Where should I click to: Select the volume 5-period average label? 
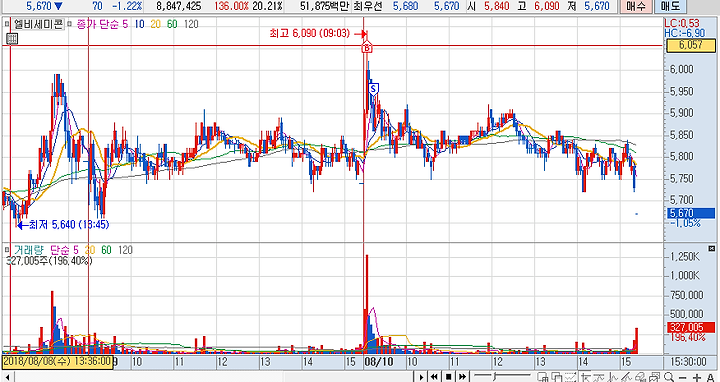click(x=76, y=250)
